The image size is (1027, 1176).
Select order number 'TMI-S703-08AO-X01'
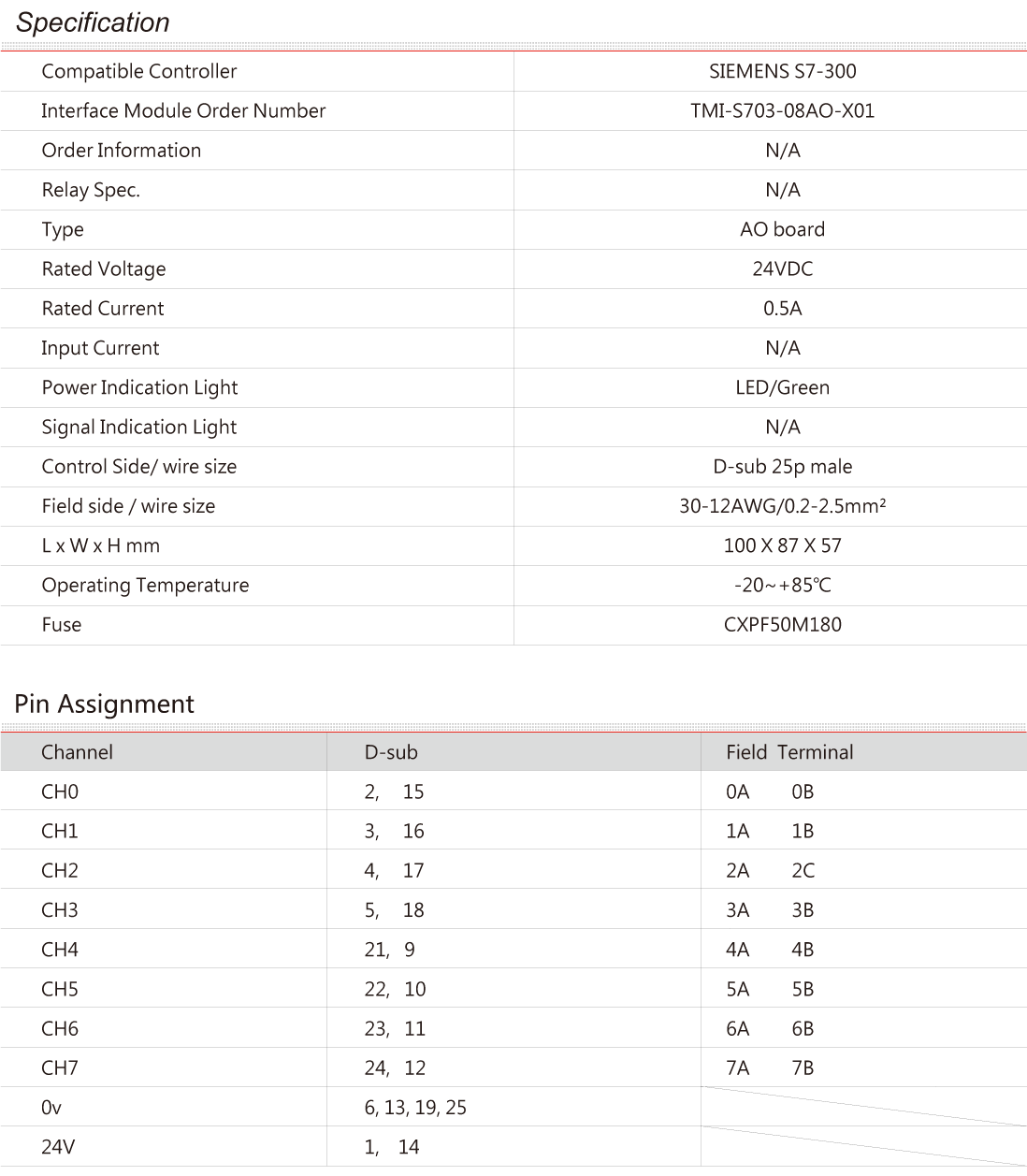[783, 110]
